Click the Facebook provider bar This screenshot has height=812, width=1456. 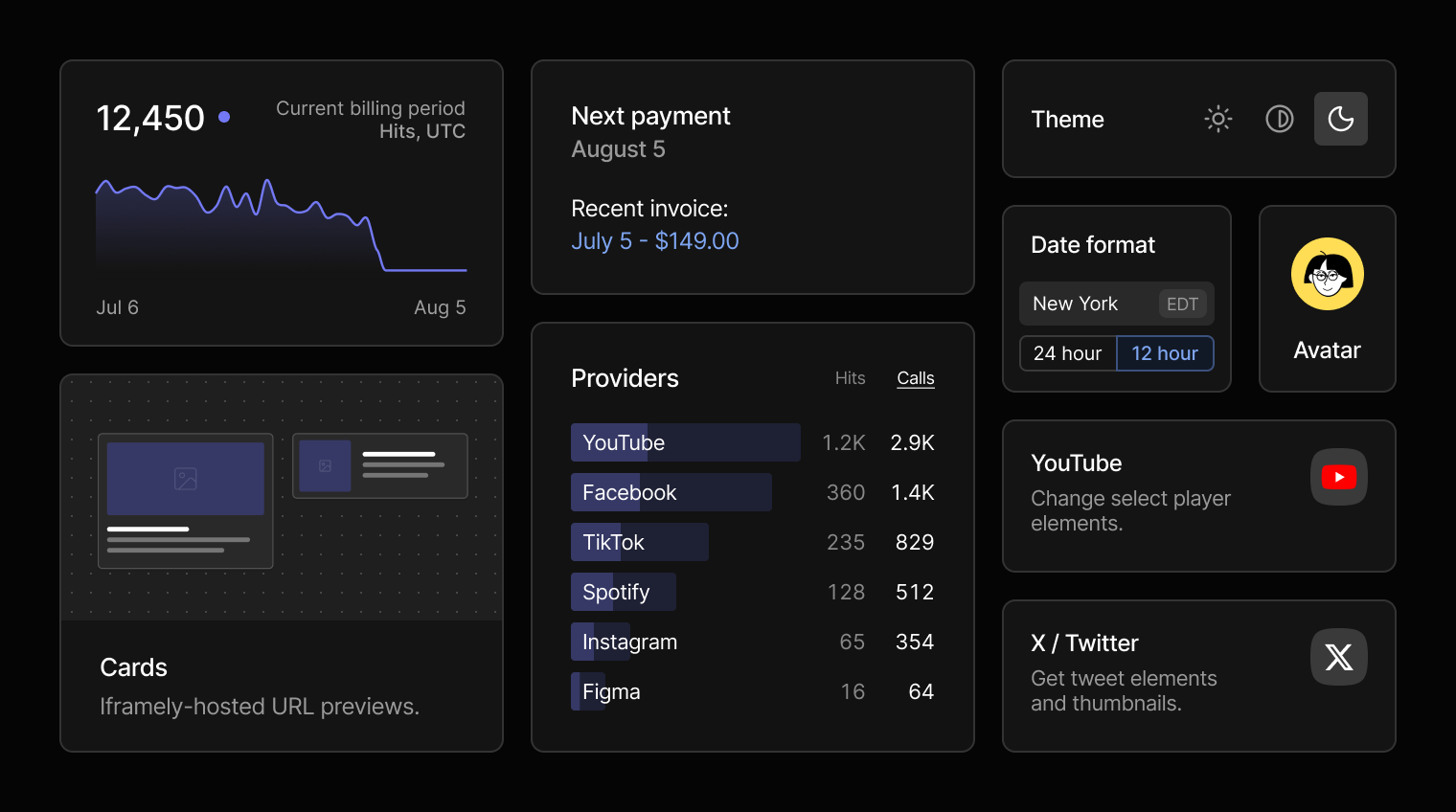click(x=671, y=492)
